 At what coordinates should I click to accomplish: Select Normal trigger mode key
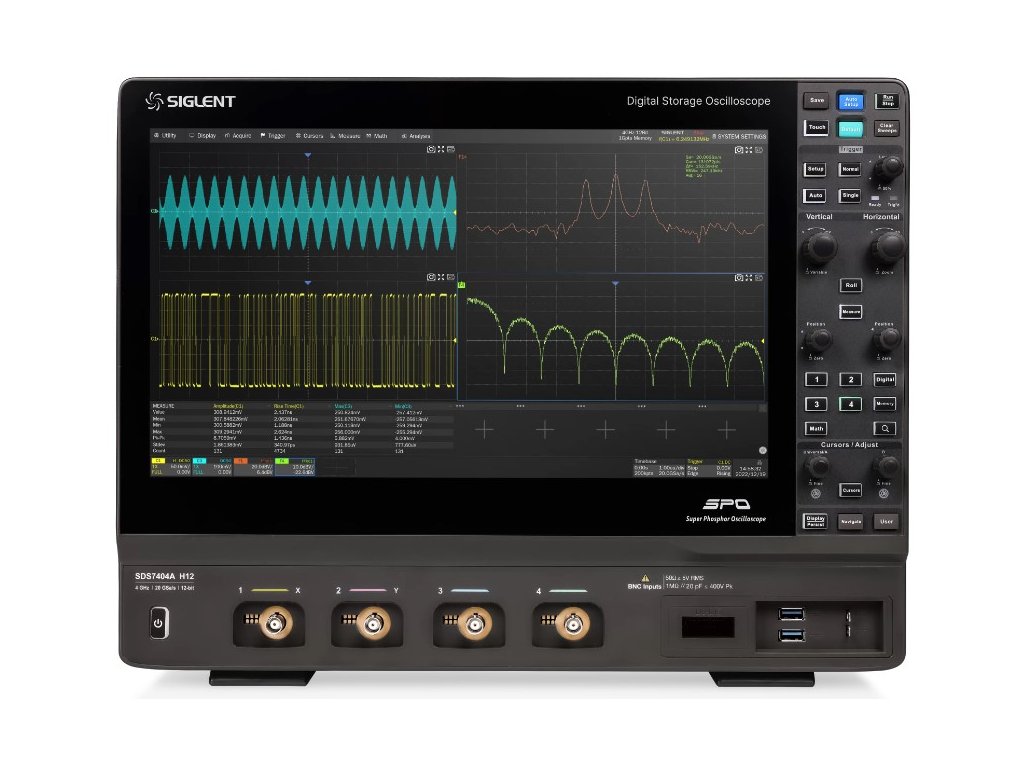pos(850,169)
